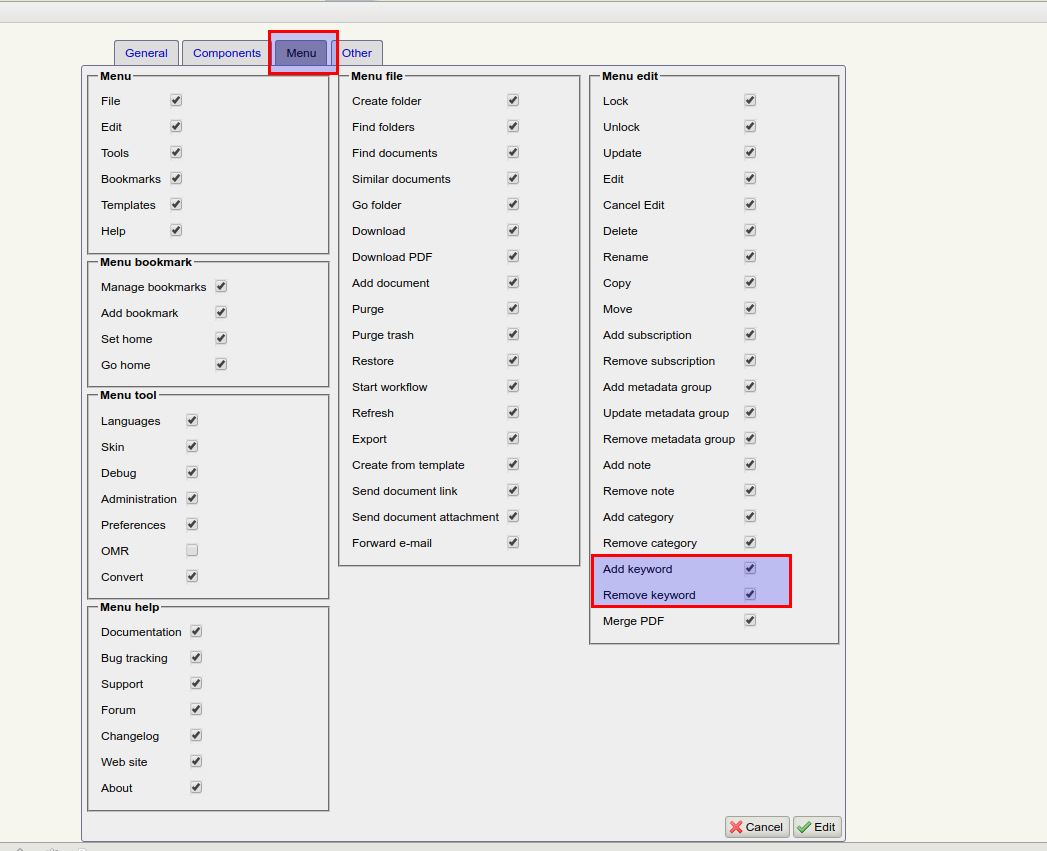Uncheck the Merge PDF checkbox
Viewport: 1047px width, 851px height.
tap(750, 620)
